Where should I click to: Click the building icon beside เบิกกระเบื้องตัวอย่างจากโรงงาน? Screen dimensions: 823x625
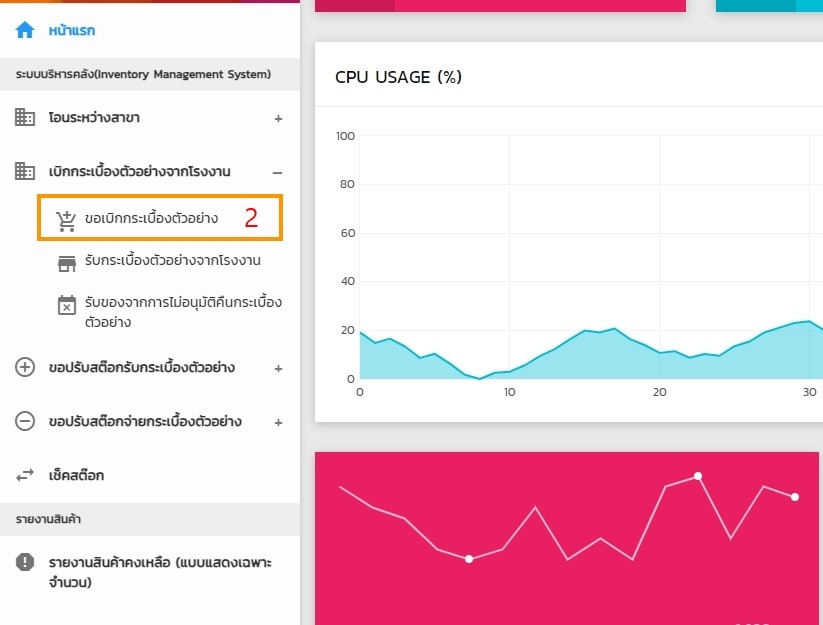tap(25, 172)
